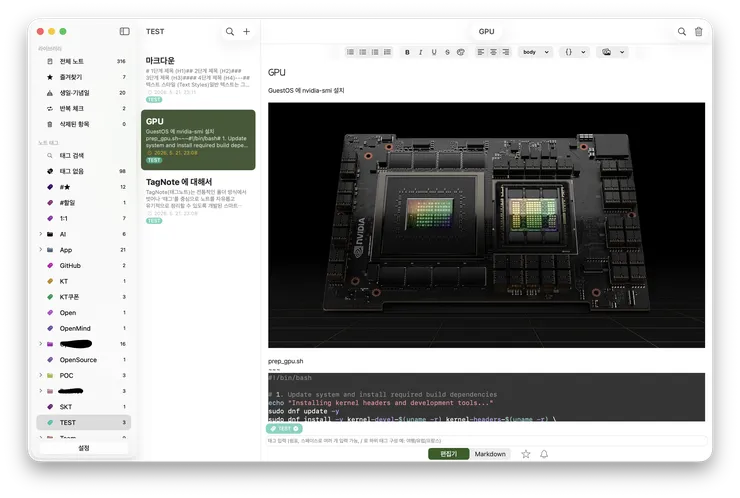Expand the POC tag folder
This screenshot has width=740, height=498.
pos(41,375)
